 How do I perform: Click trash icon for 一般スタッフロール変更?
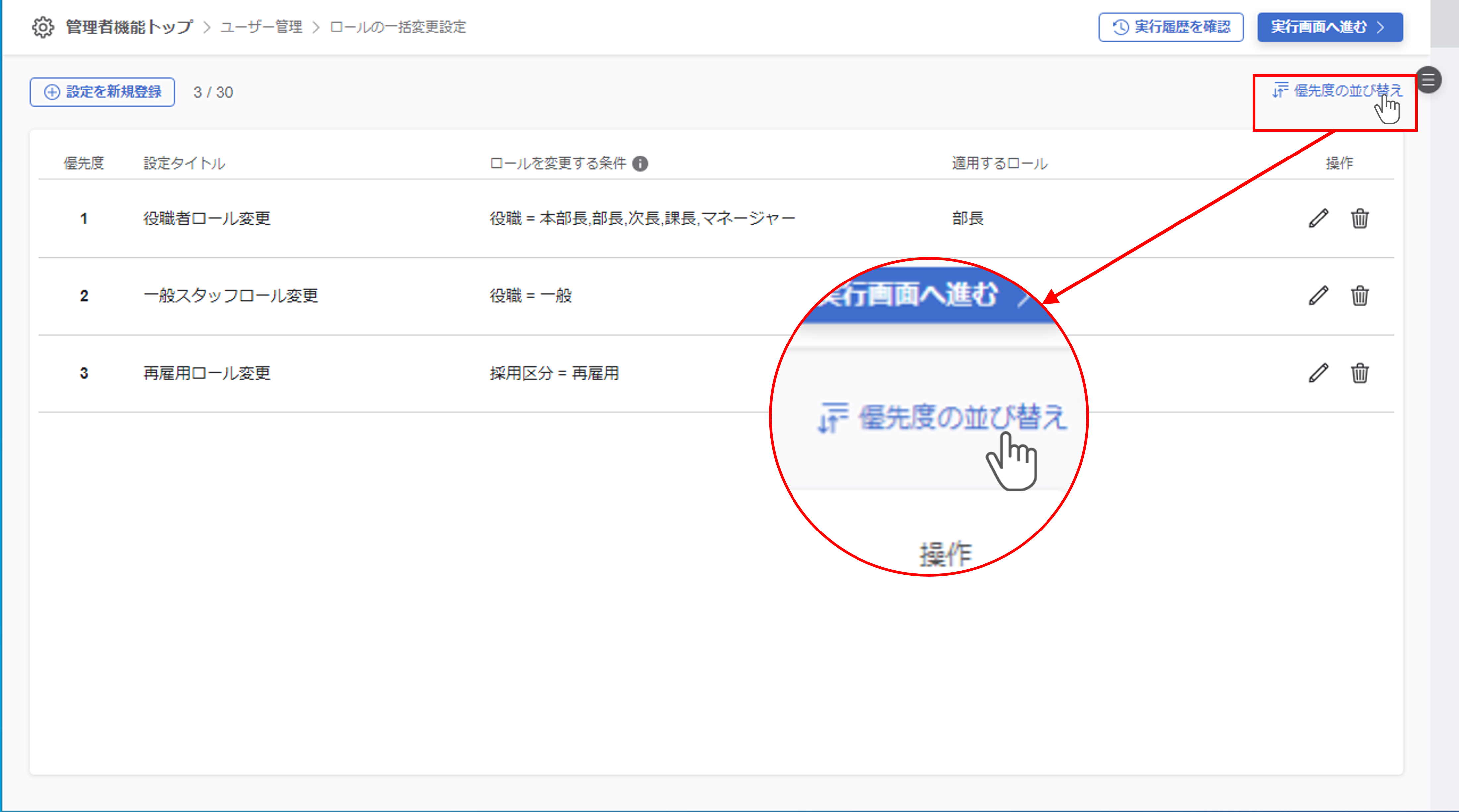click(1359, 295)
